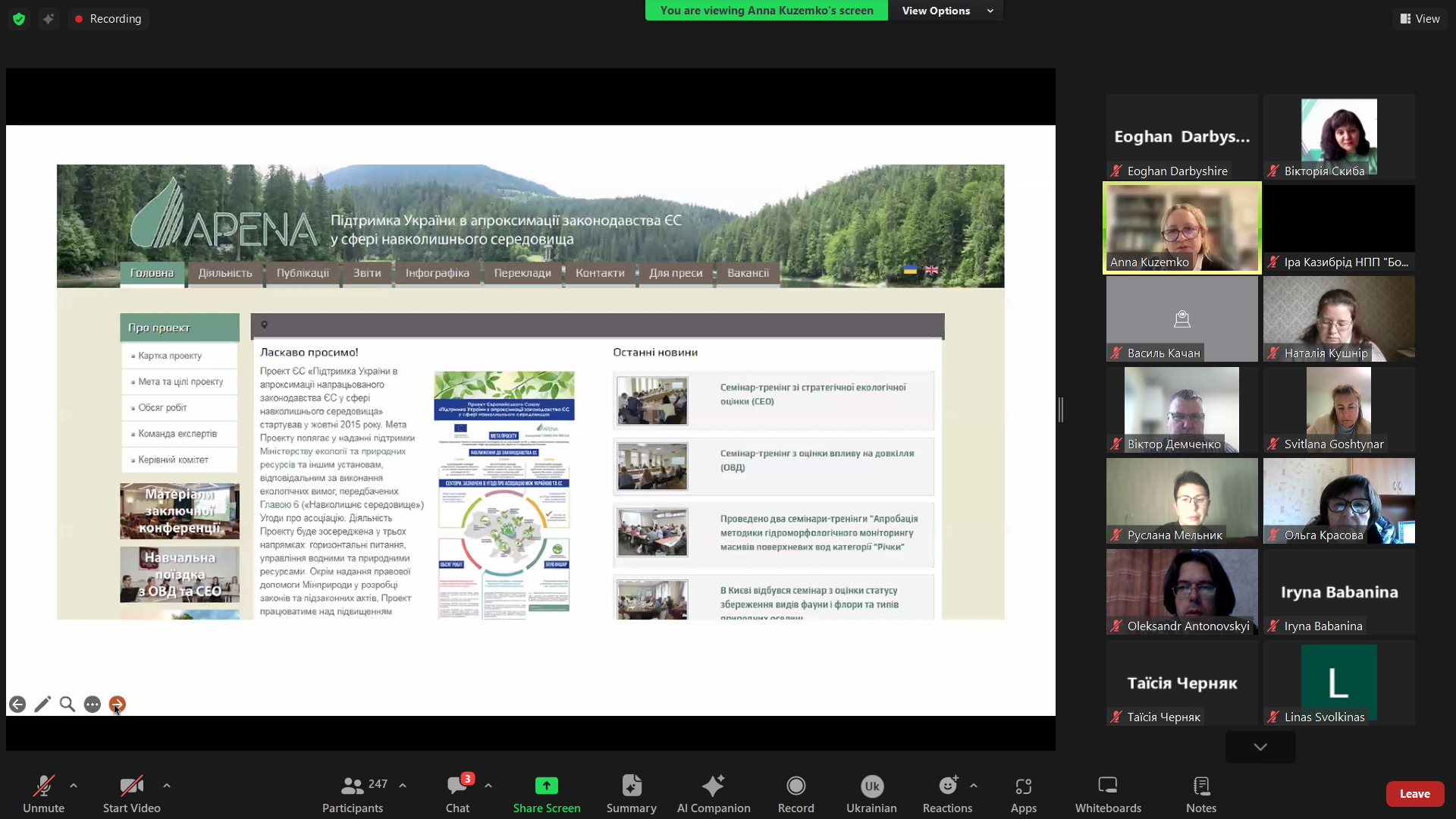Open the Notes panel

tap(1200, 793)
